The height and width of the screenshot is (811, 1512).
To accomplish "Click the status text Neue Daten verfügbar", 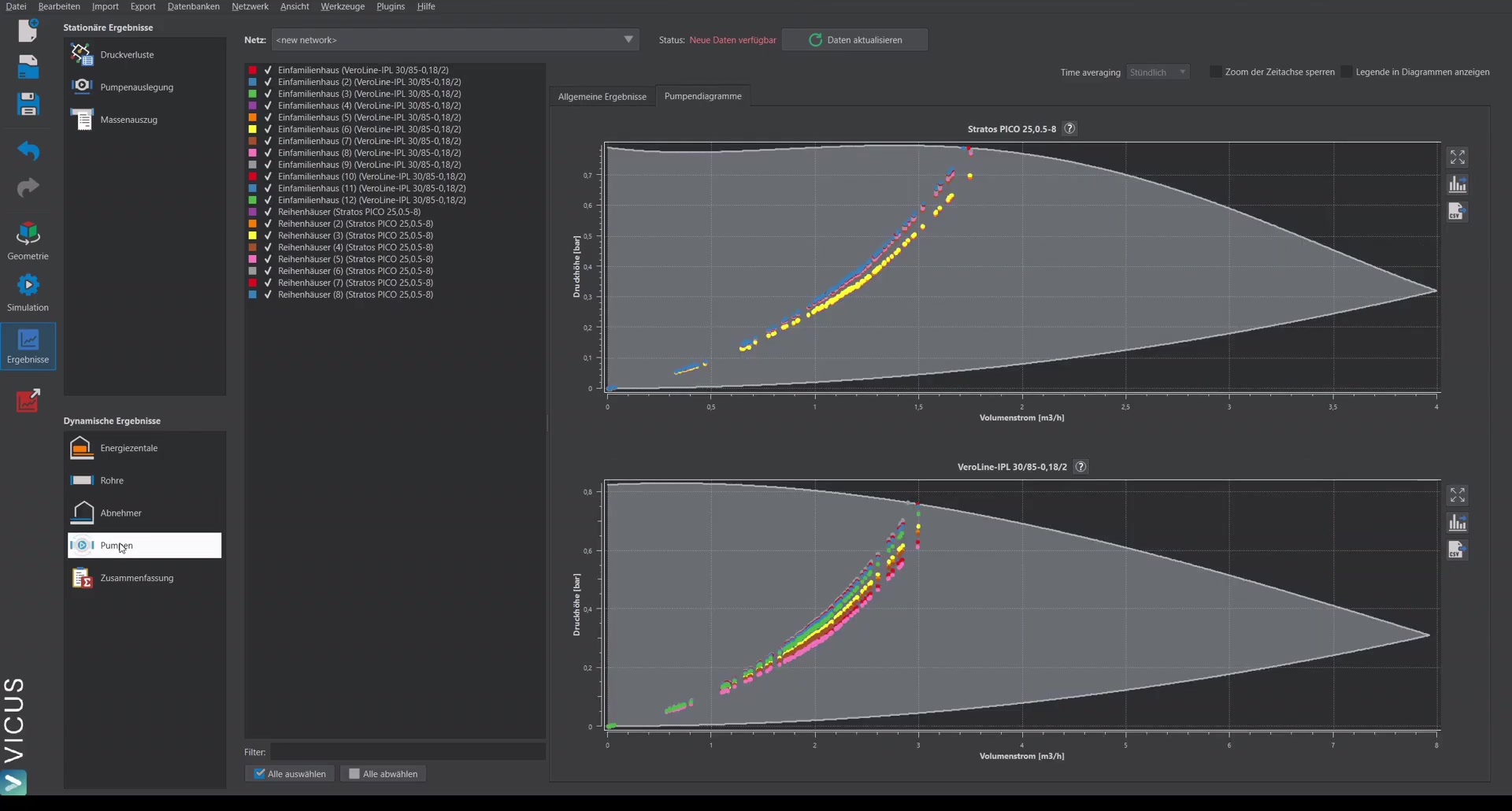I will 732,40.
